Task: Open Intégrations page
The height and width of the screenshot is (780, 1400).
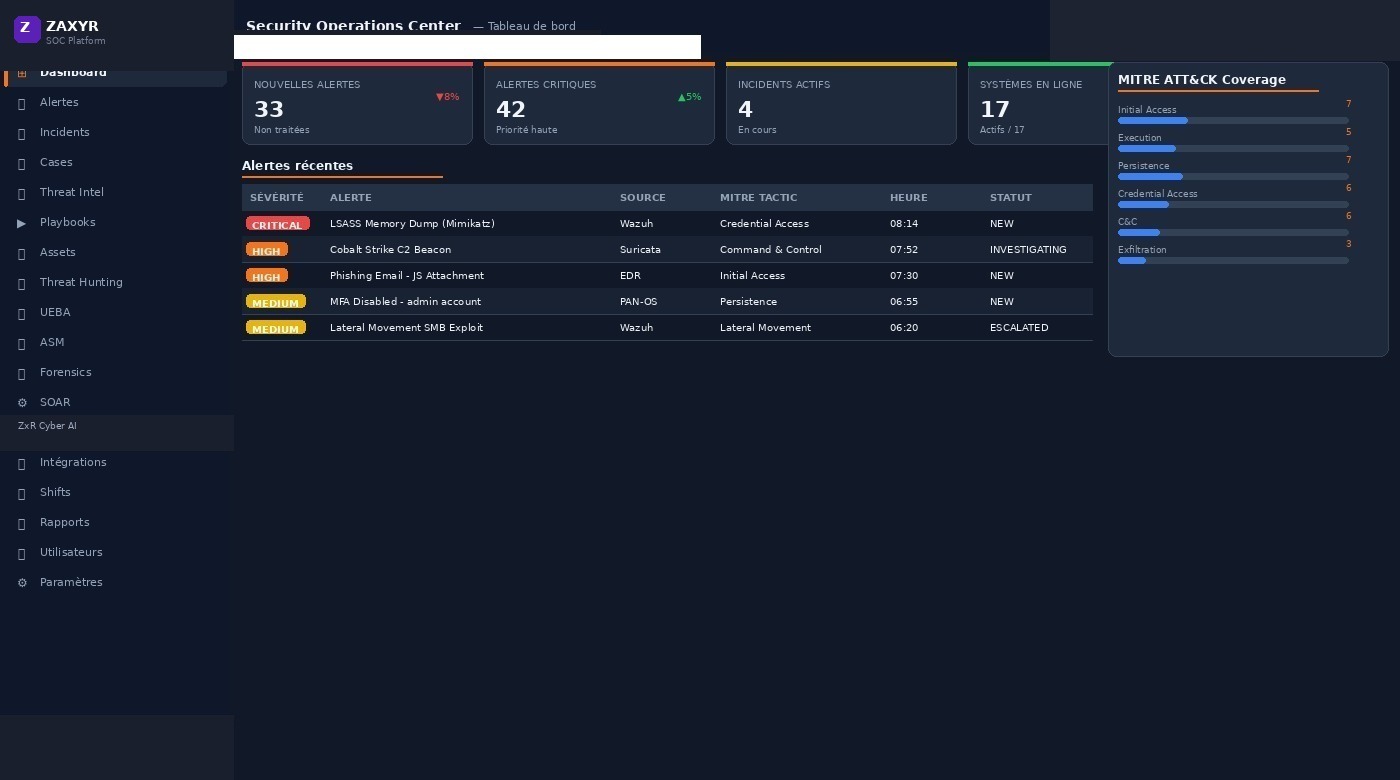Action: [x=73, y=462]
